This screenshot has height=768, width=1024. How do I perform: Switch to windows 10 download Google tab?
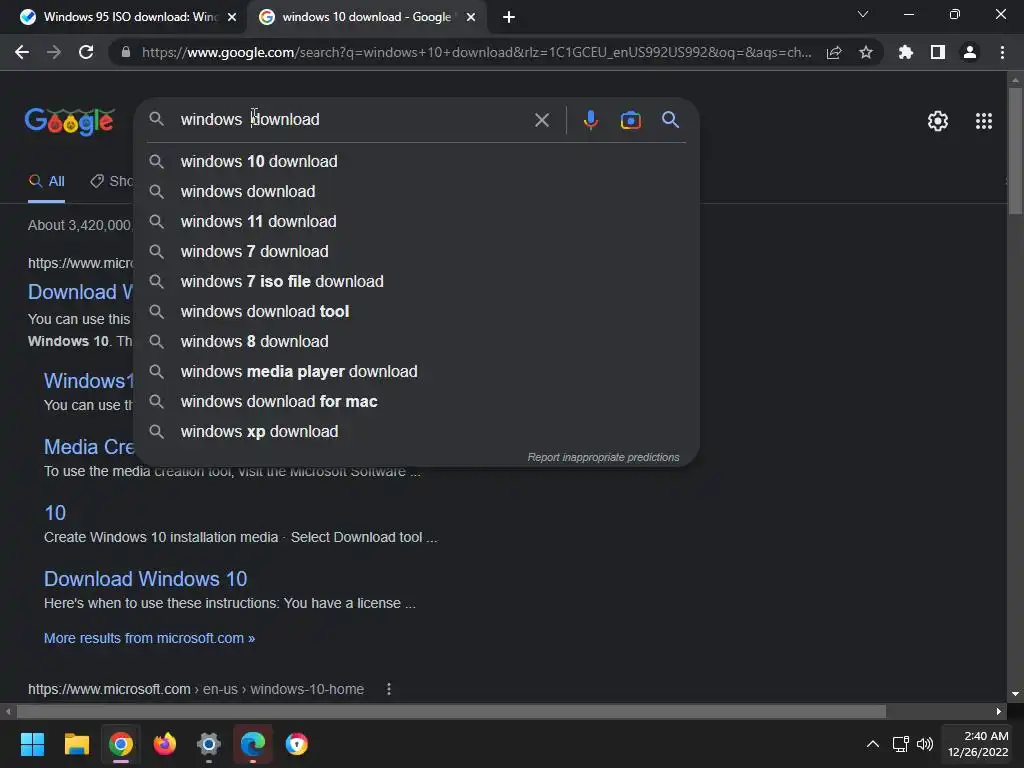pyautogui.click(x=365, y=17)
